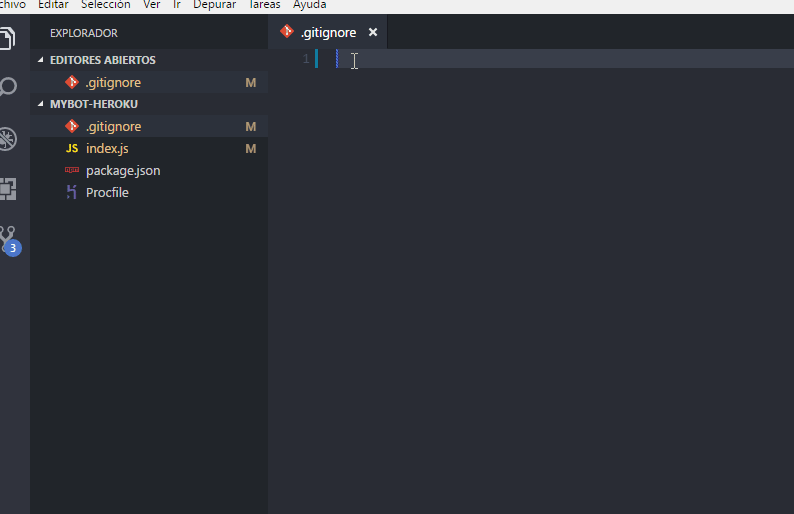The width and height of the screenshot is (794, 514).
Task: Click the JS icon beside index.js
Action: pos(72,148)
